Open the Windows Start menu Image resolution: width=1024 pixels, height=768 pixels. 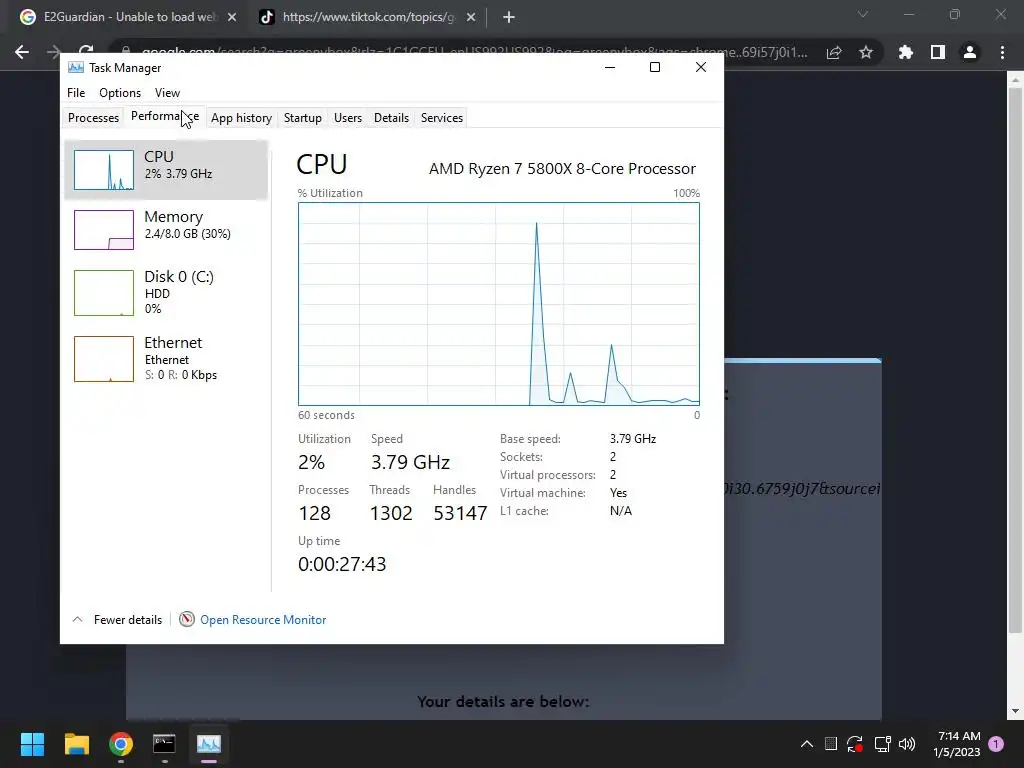[32, 744]
